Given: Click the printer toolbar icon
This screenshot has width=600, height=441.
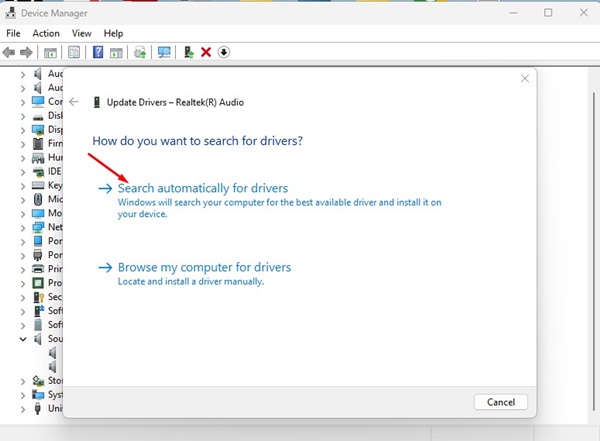Looking at the screenshot, I should click(x=140, y=52).
